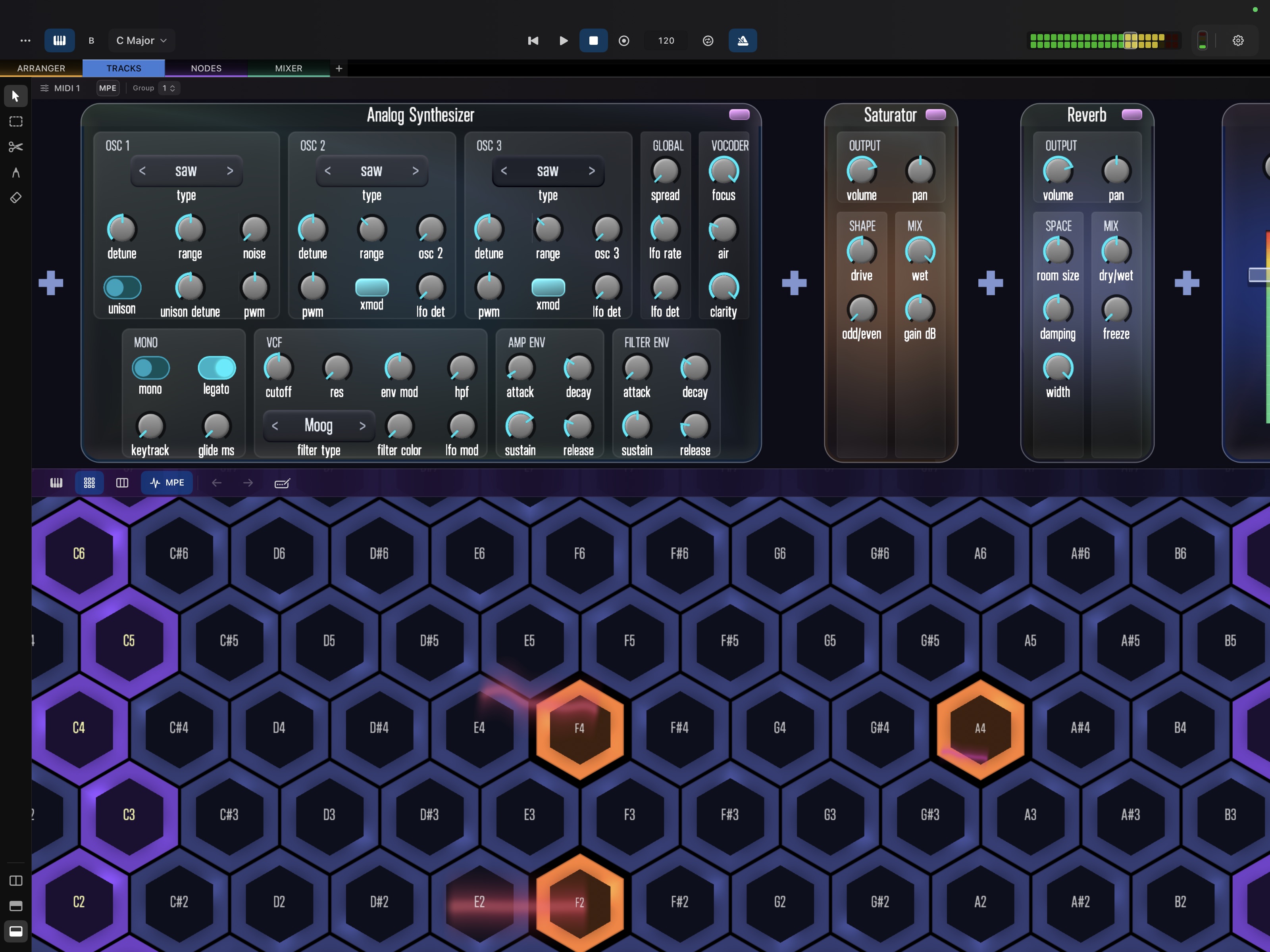Shift keyboard left with back arrow
This screenshot has width=1270, height=952.
(216, 483)
